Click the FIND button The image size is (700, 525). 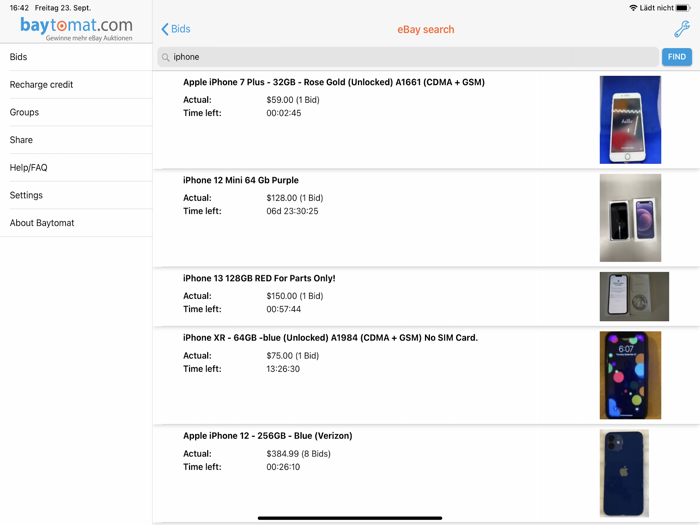click(x=677, y=57)
